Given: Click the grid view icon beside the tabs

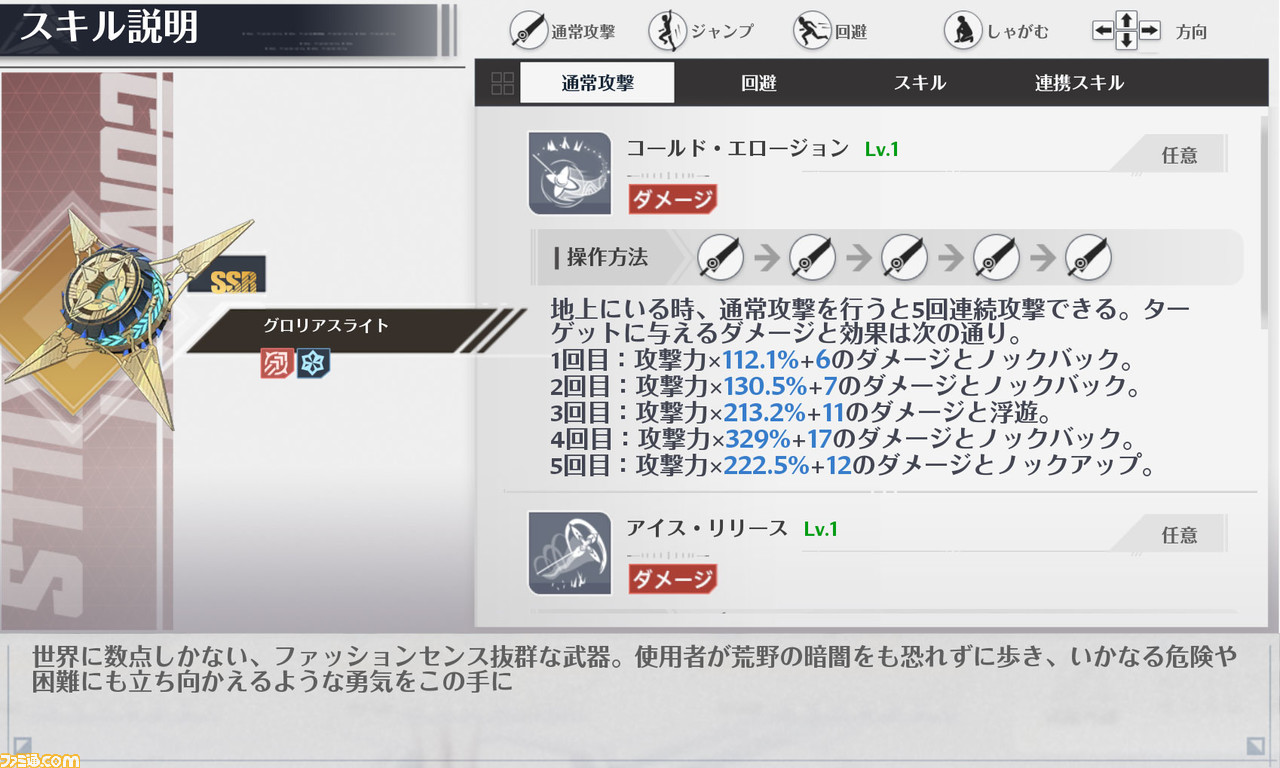Looking at the screenshot, I should pyautogui.click(x=502, y=83).
